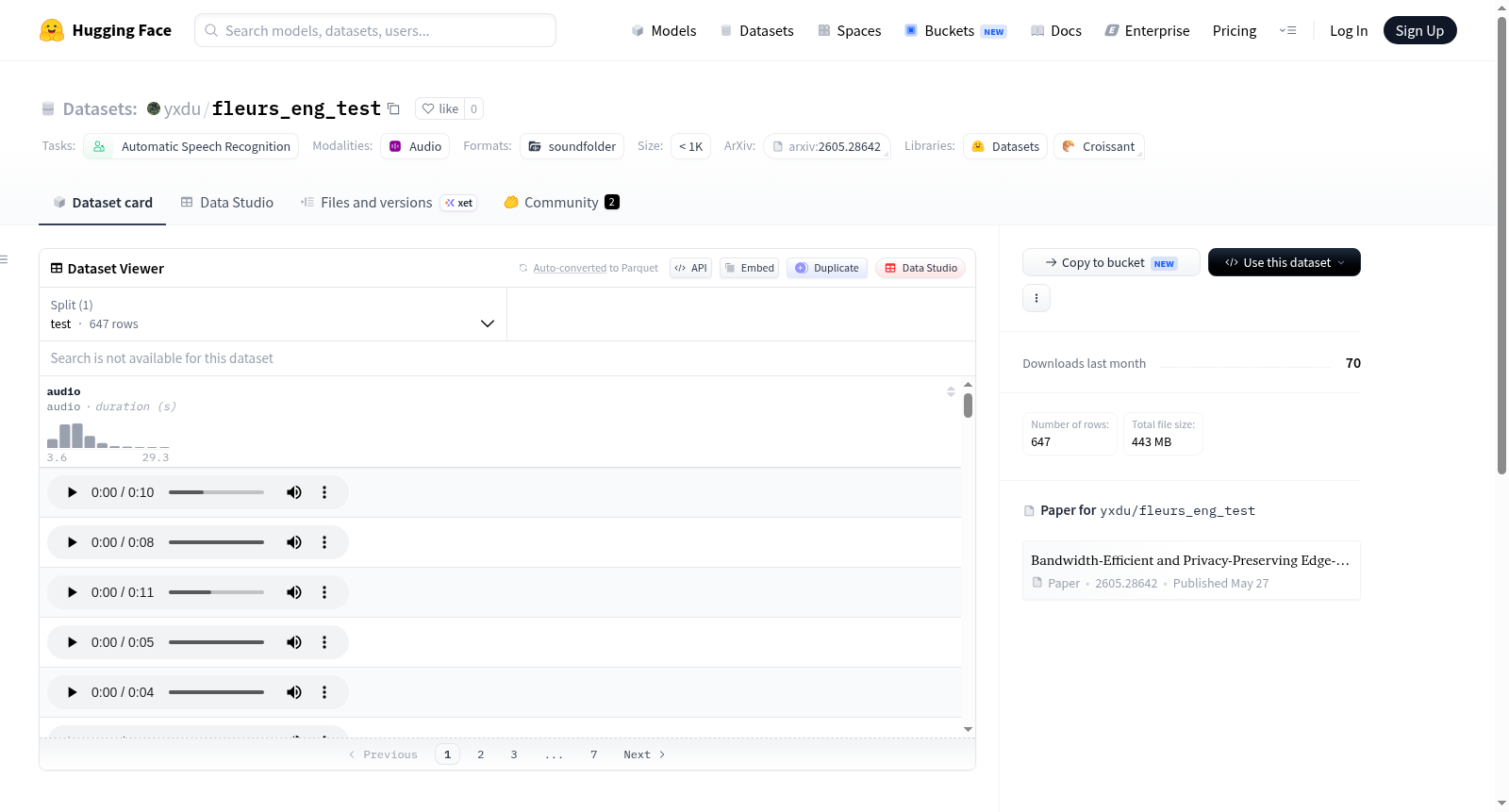The width and height of the screenshot is (1509, 812).
Task: Open more options for 0:05 audio
Action: pyautogui.click(x=324, y=642)
